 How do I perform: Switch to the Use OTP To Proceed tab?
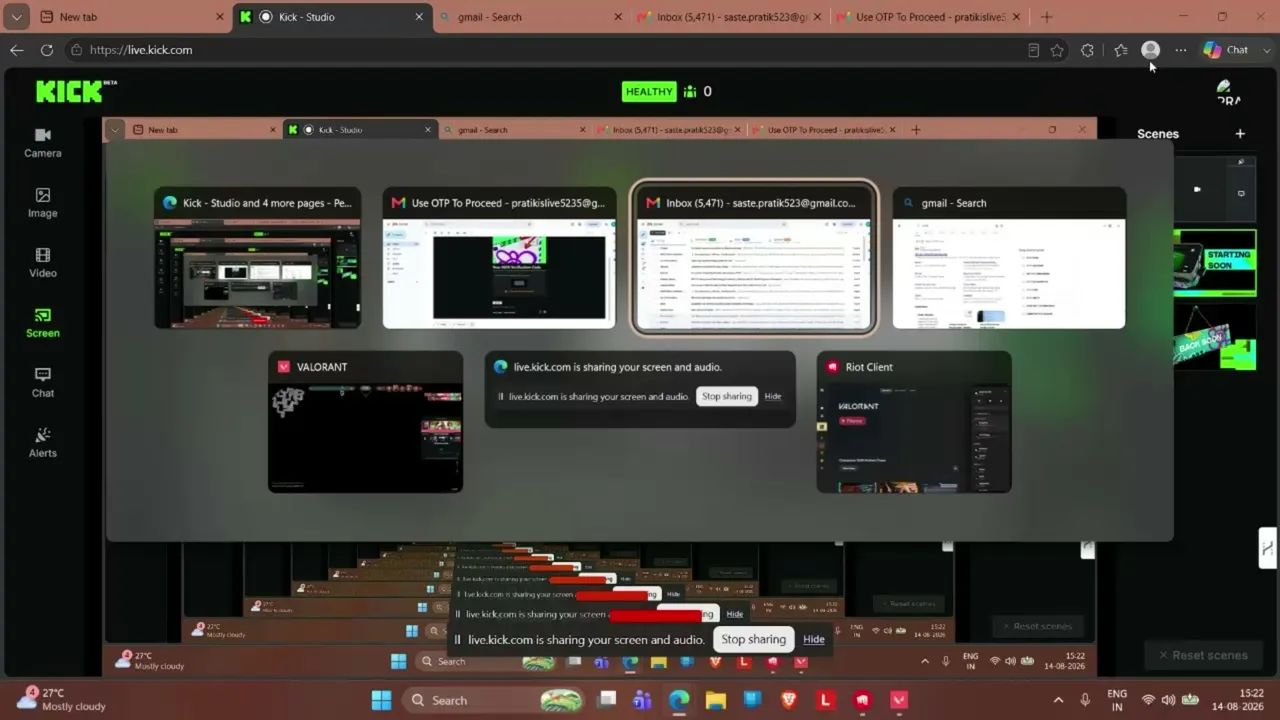(x=928, y=17)
